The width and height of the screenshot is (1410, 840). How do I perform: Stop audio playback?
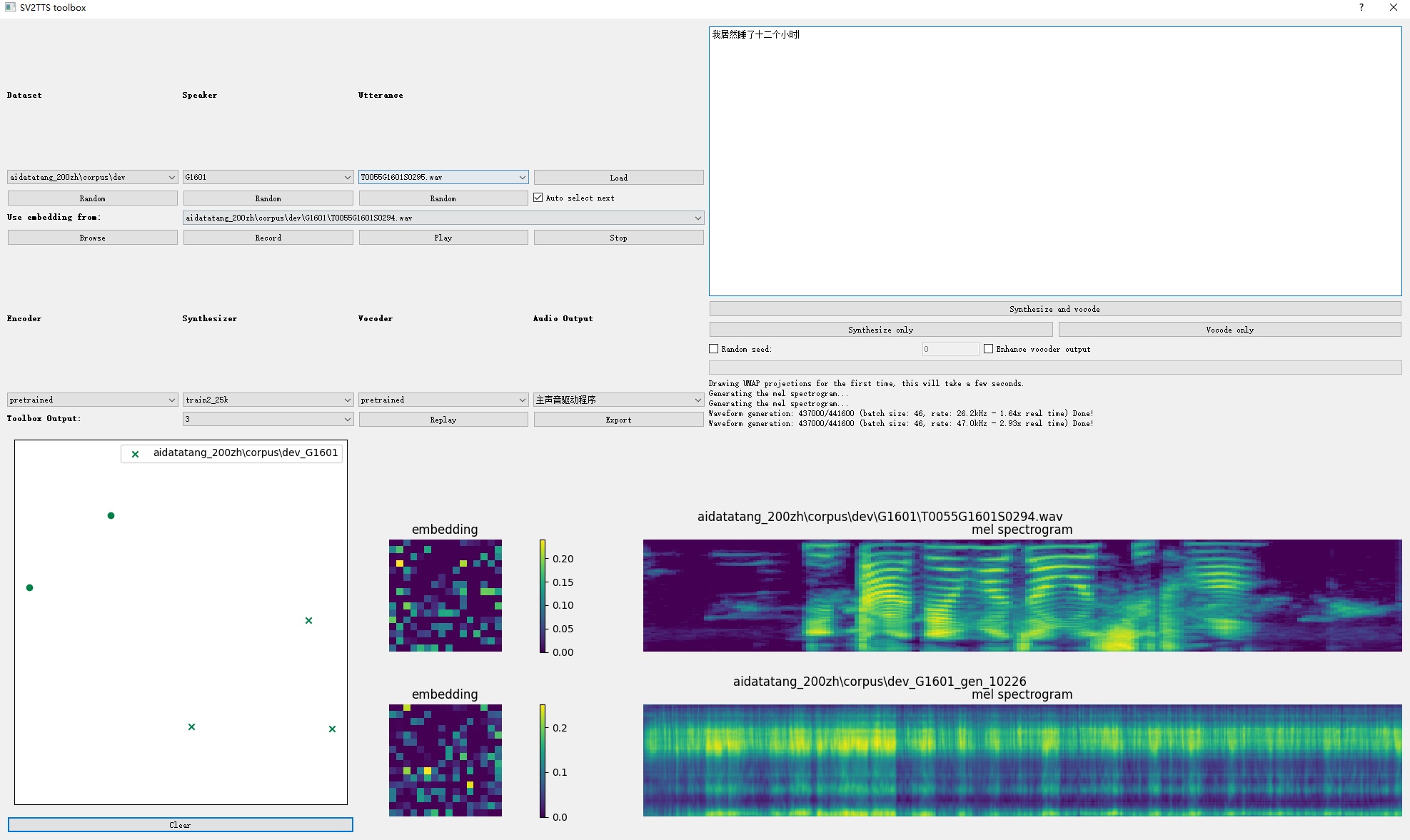(618, 238)
